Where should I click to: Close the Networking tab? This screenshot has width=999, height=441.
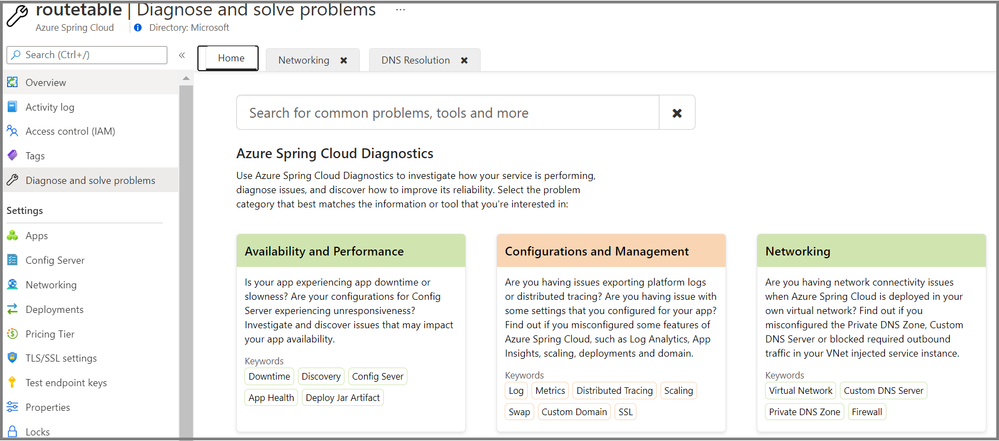344,61
